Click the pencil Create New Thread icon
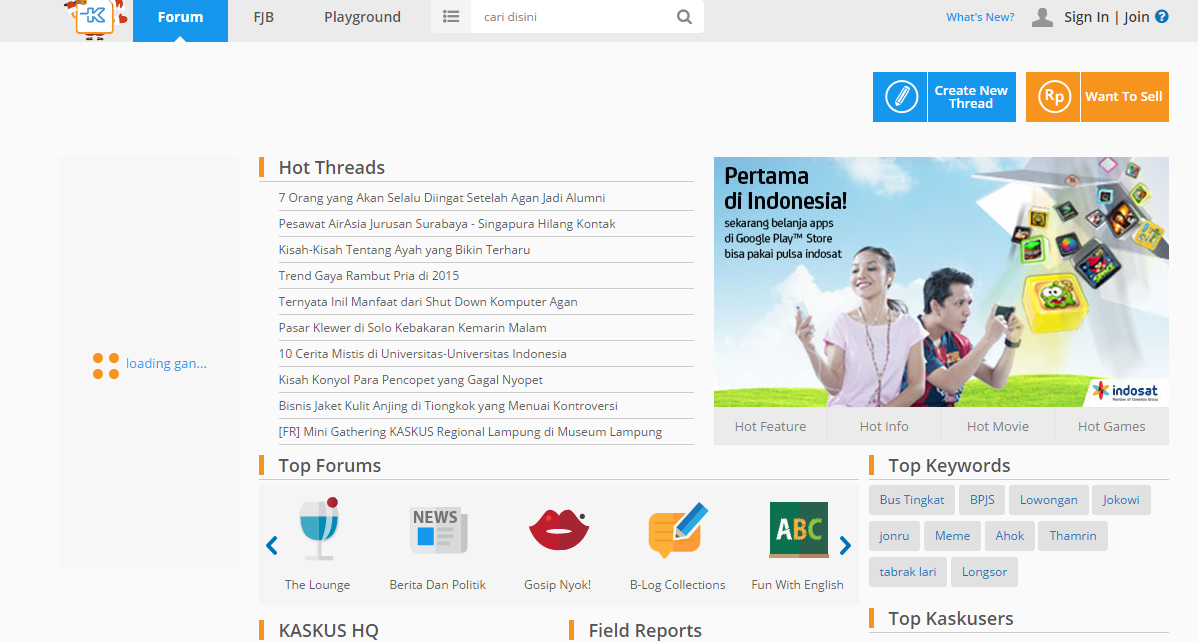The image size is (1198, 642). tap(901, 97)
